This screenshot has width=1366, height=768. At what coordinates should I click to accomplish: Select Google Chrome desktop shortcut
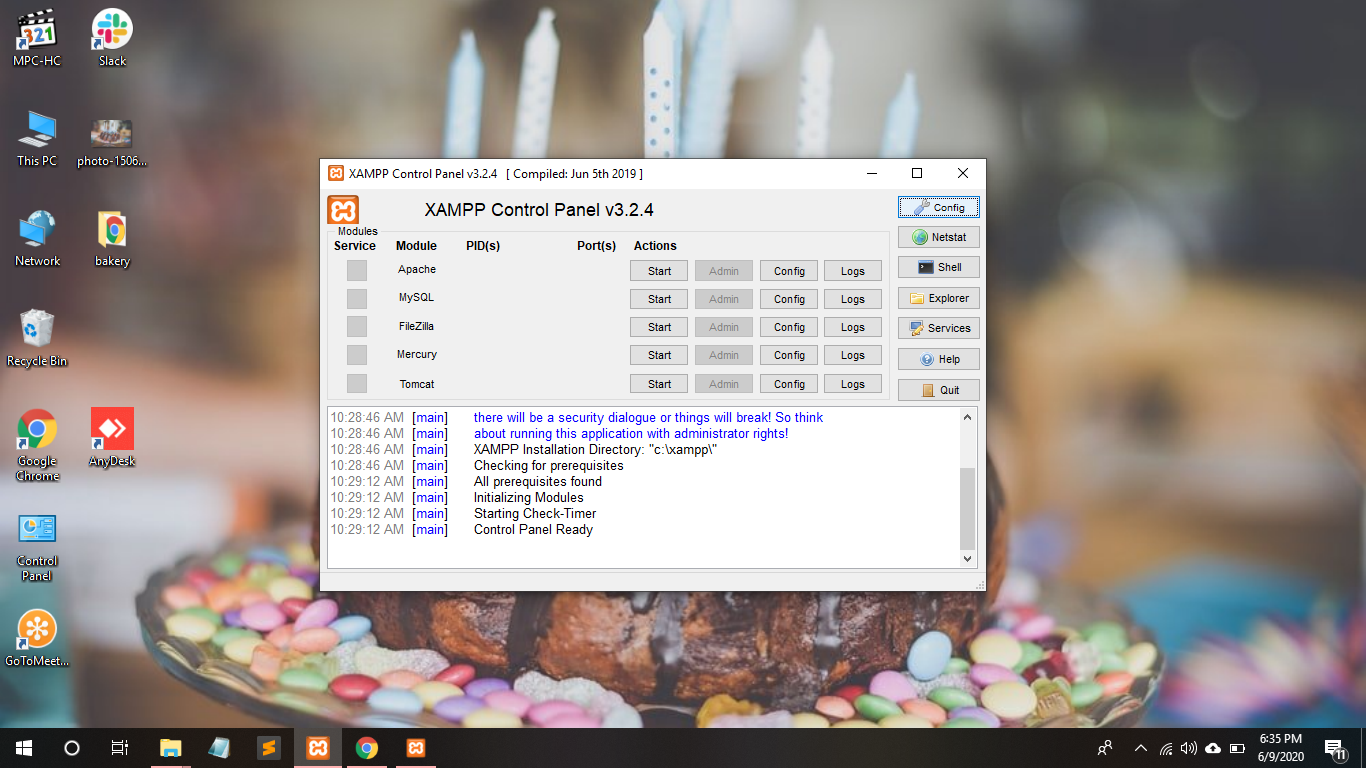coord(37,445)
